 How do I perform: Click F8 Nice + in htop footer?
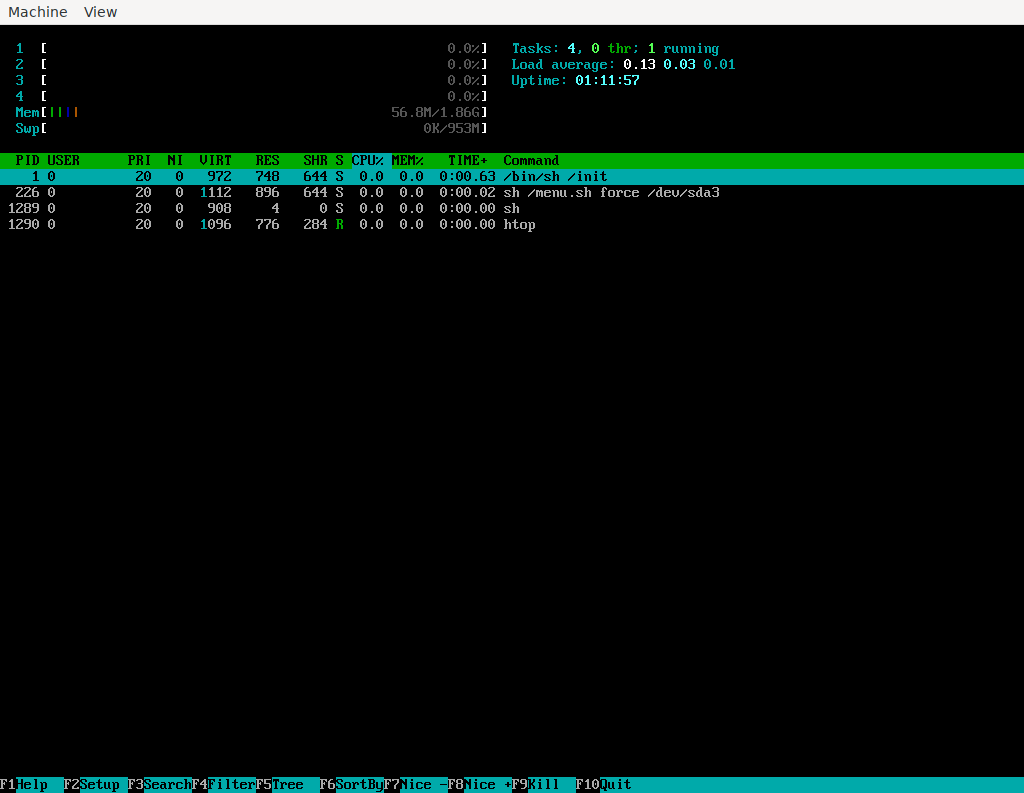tap(479, 785)
